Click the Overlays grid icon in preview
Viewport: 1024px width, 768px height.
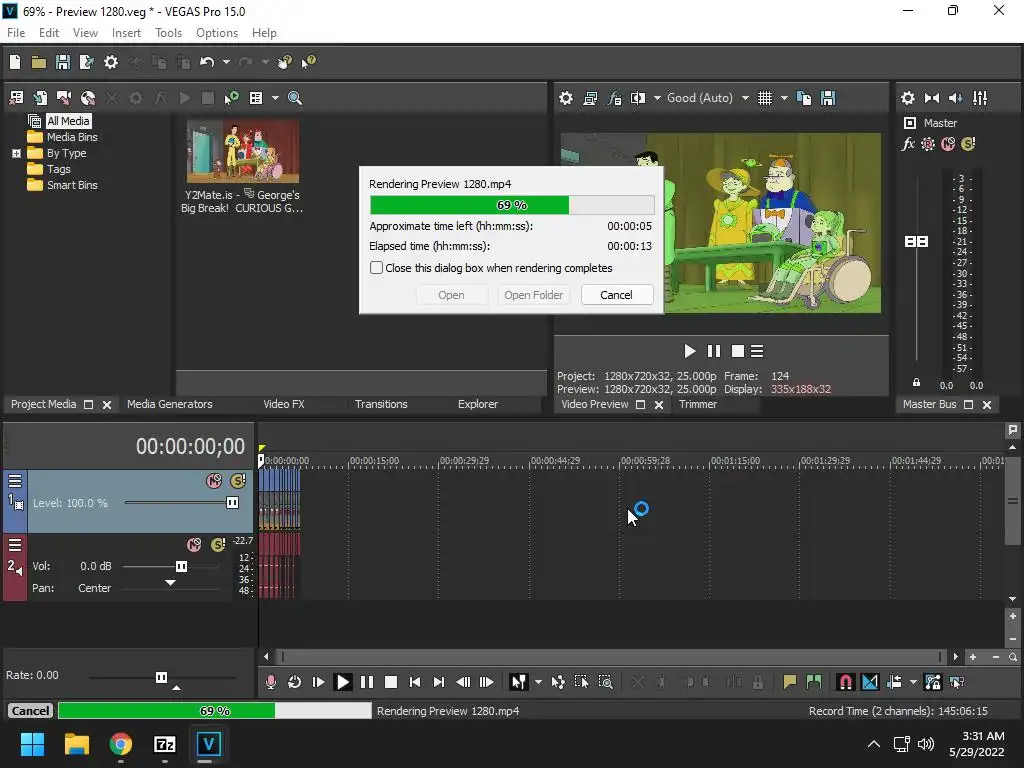[765, 99]
